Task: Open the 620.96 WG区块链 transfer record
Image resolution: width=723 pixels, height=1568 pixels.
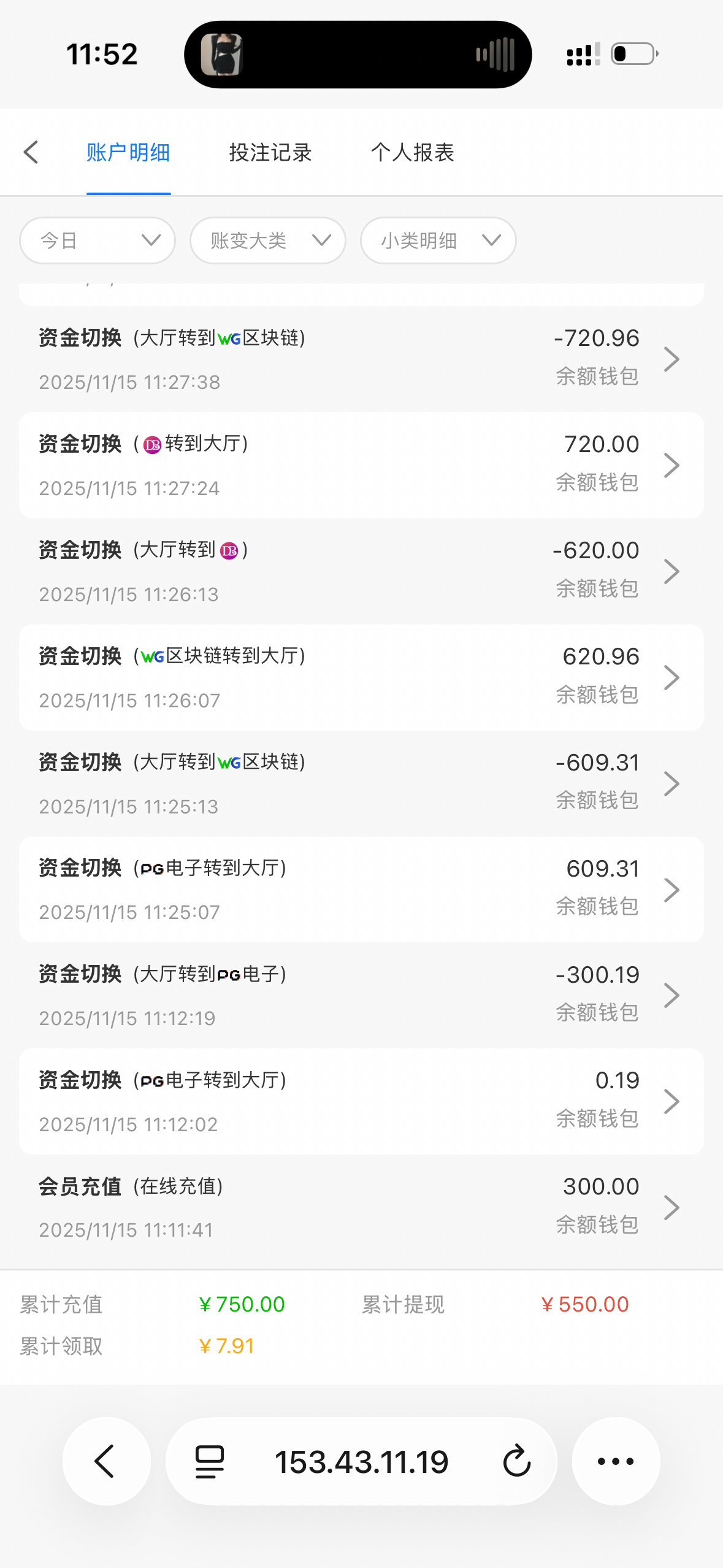Action: coord(361,677)
